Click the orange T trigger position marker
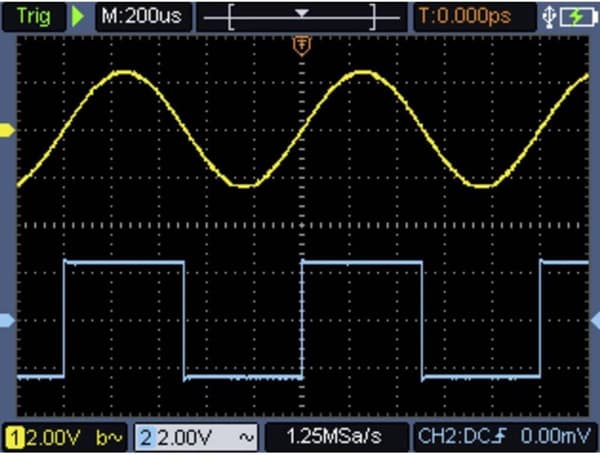This screenshot has width=600, height=455. [302, 46]
